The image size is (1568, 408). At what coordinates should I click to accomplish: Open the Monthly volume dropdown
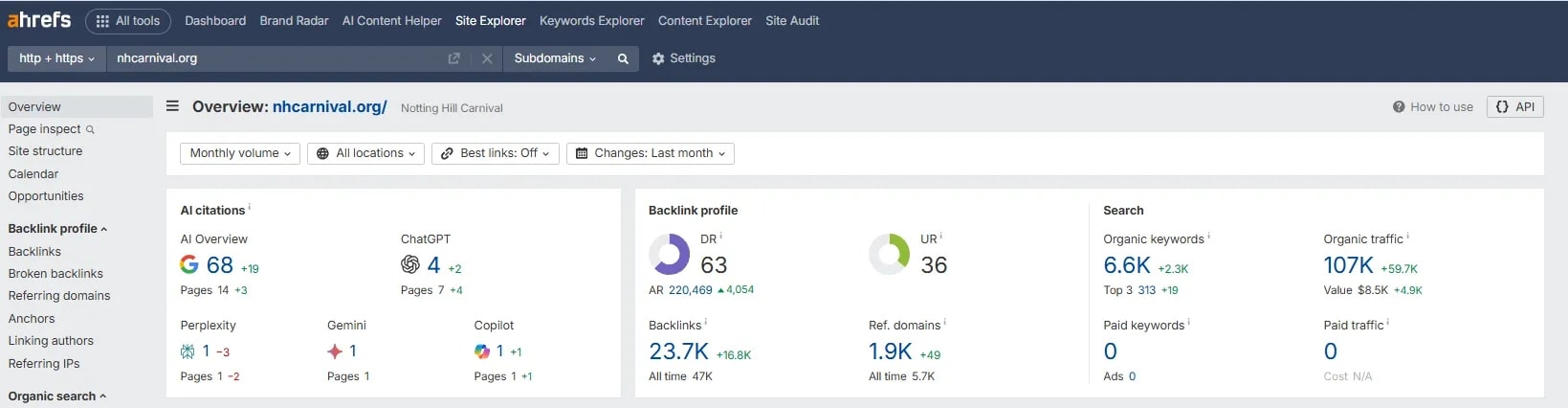pos(240,153)
